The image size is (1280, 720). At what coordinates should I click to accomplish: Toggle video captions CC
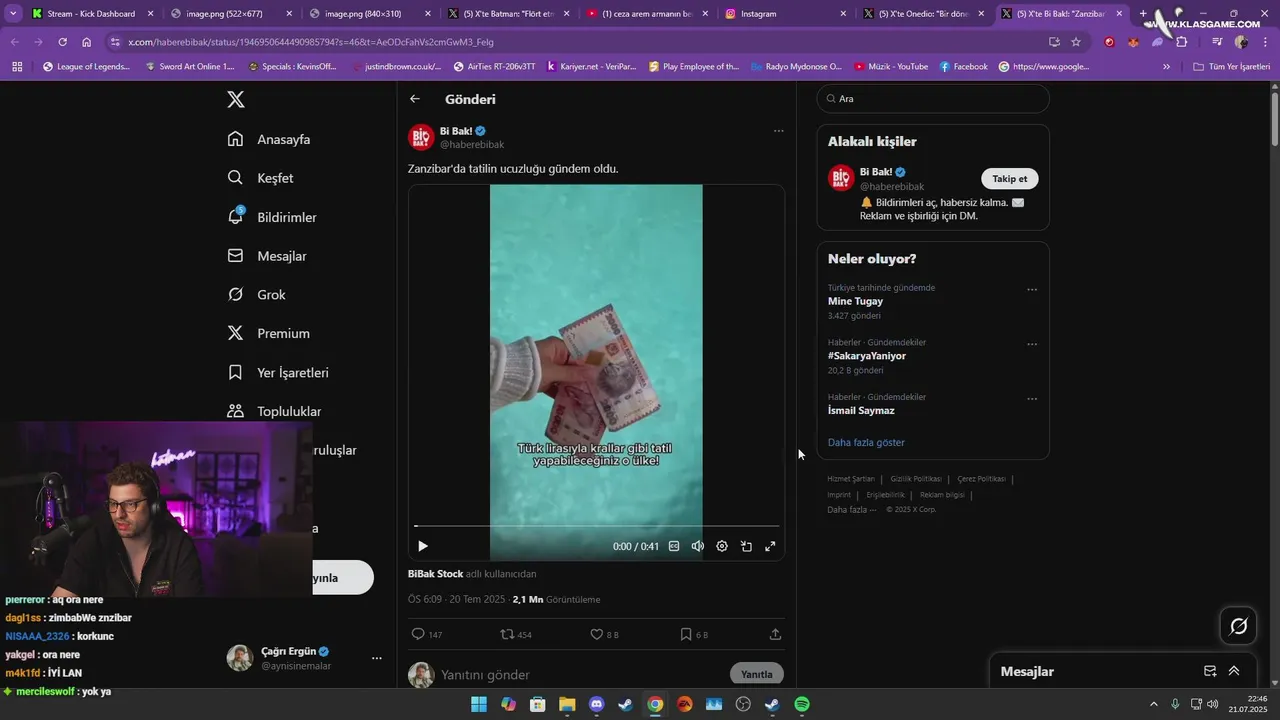pos(674,546)
